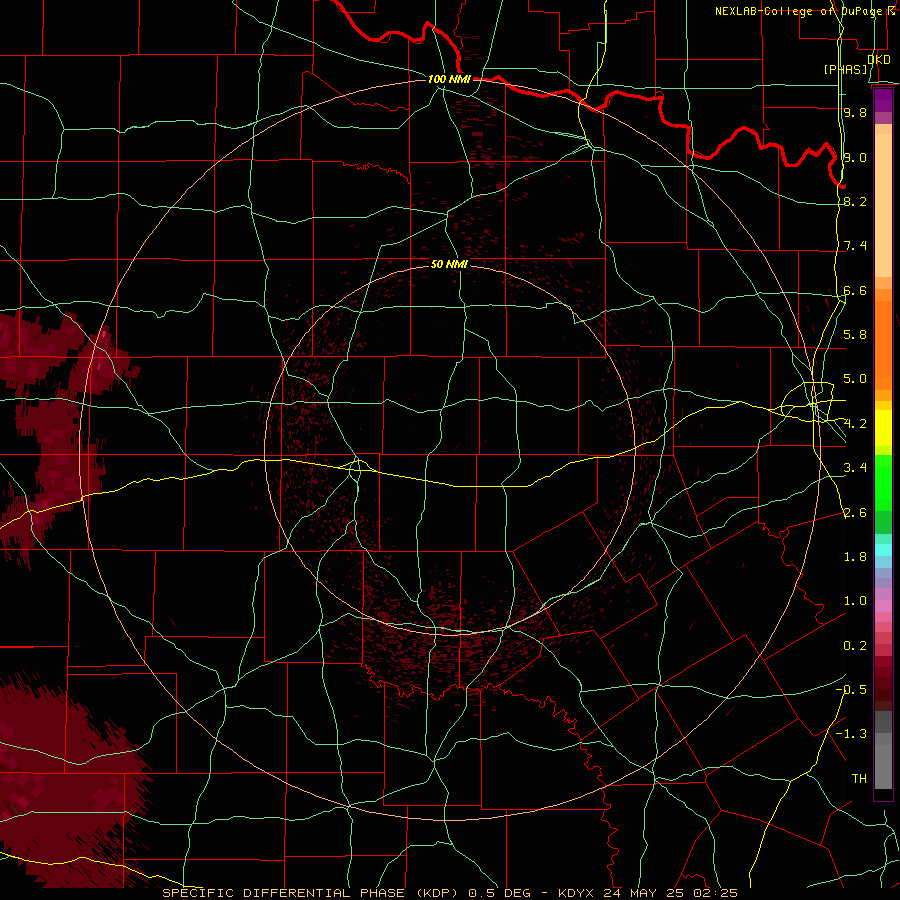Click the 4.2 value on the scale
Screen dimensions: 900x900
(x=855, y=424)
